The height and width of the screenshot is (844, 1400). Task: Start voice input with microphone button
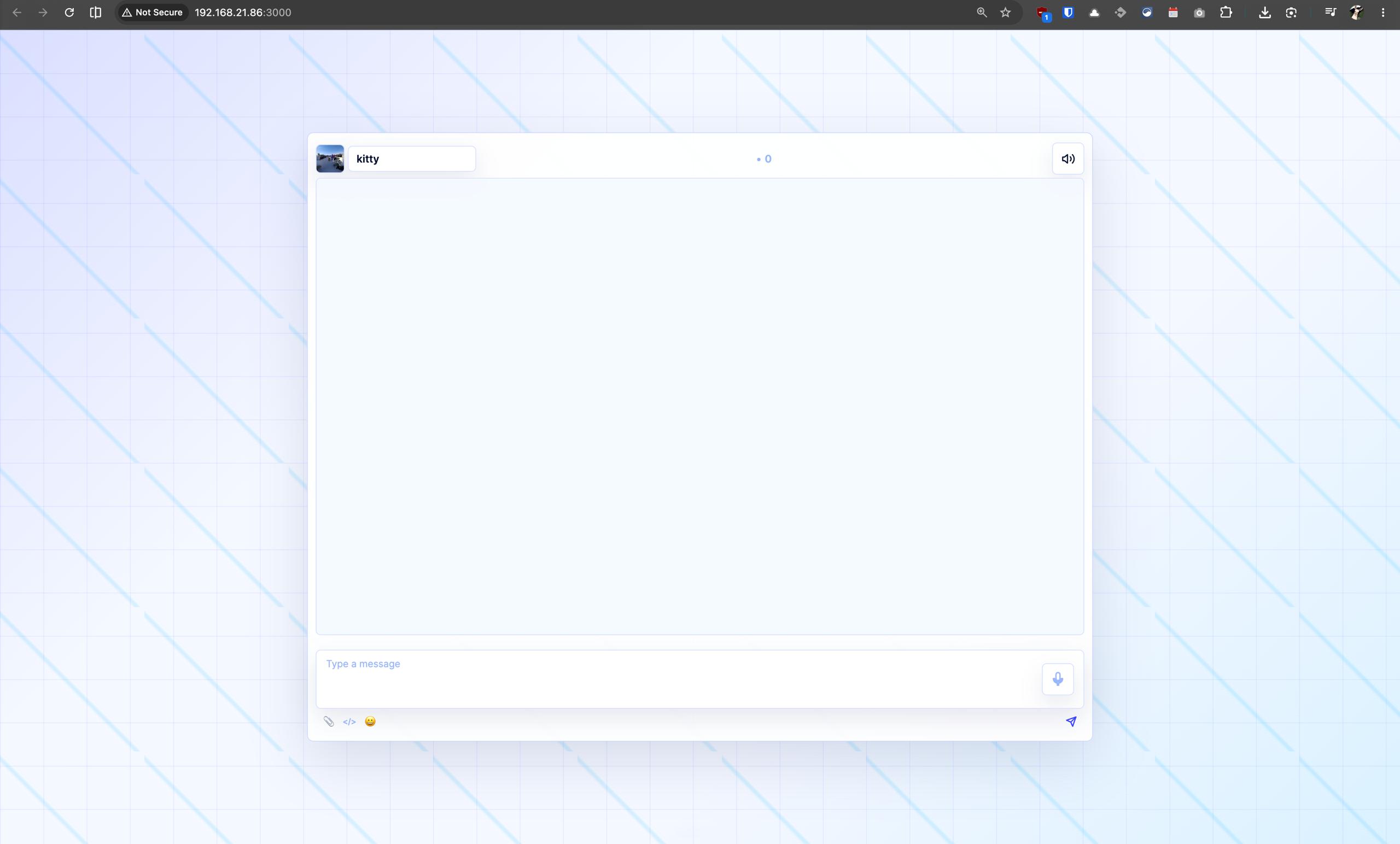coord(1058,679)
